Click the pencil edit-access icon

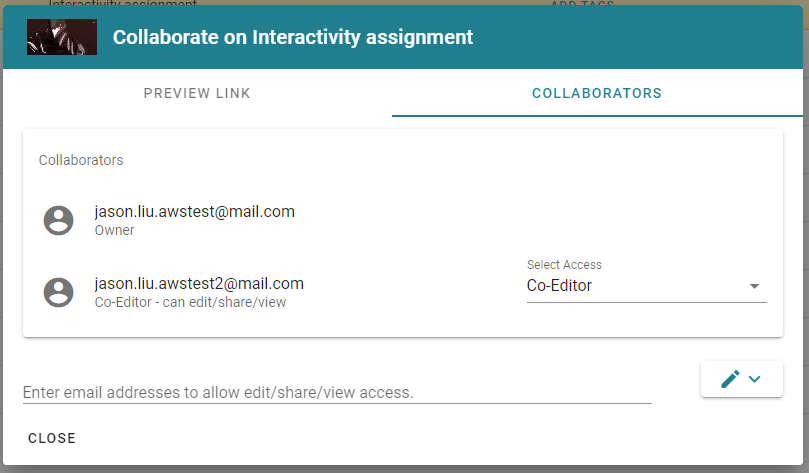click(x=730, y=379)
